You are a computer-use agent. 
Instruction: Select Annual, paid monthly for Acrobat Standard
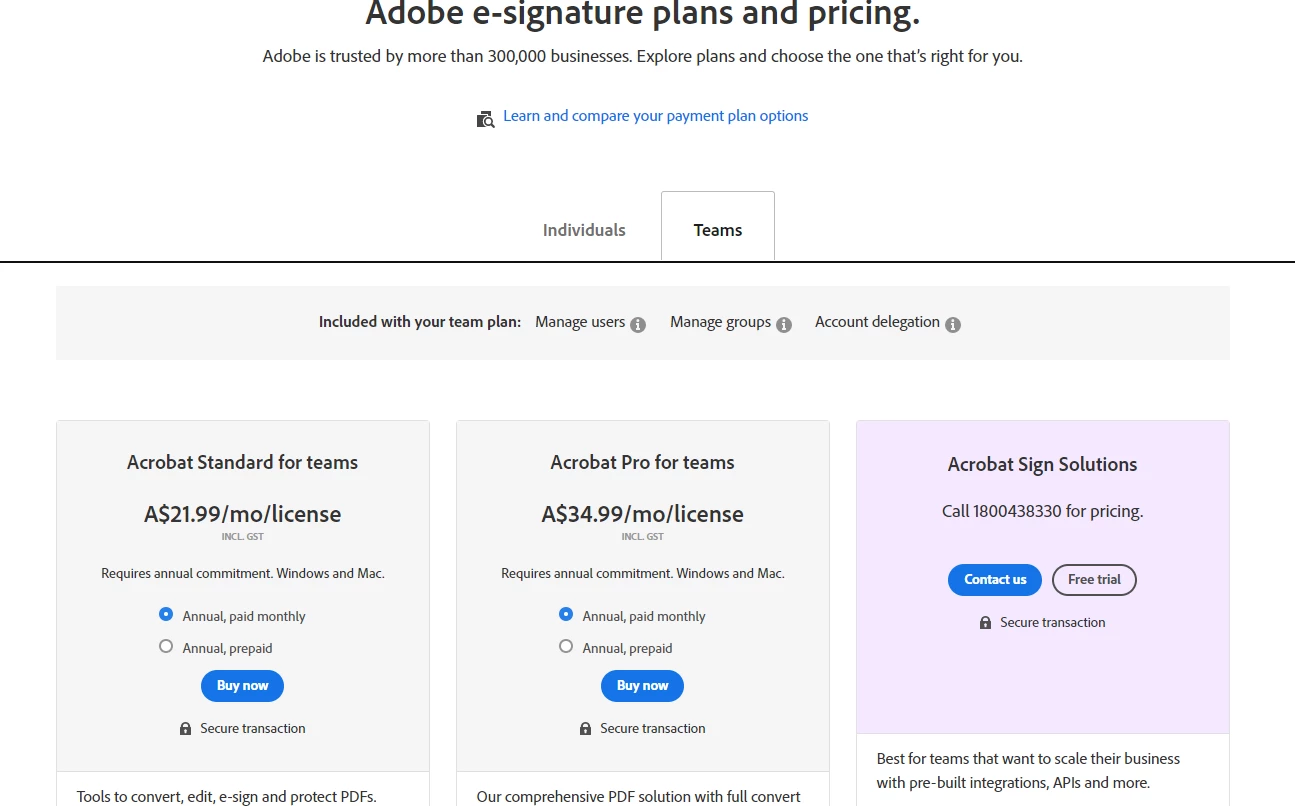point(166,614)
